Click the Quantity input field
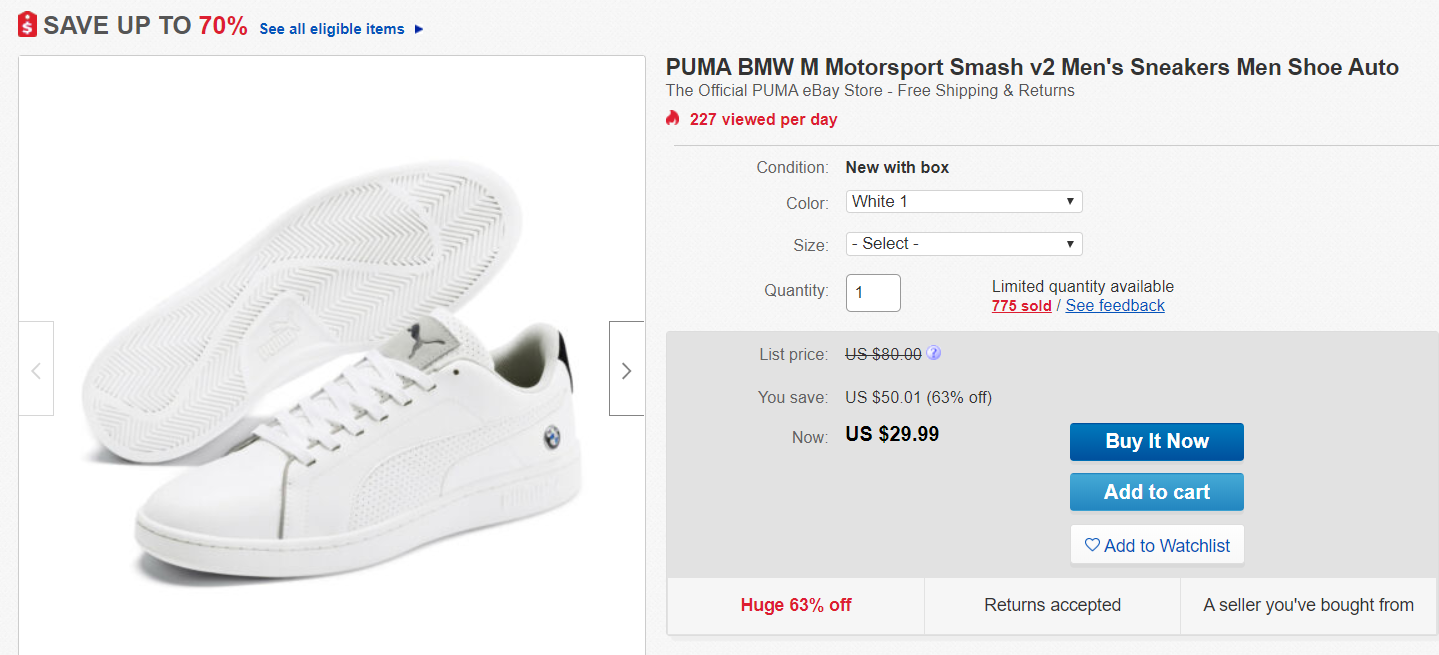 pyautogui.click(x=873, y=292)
